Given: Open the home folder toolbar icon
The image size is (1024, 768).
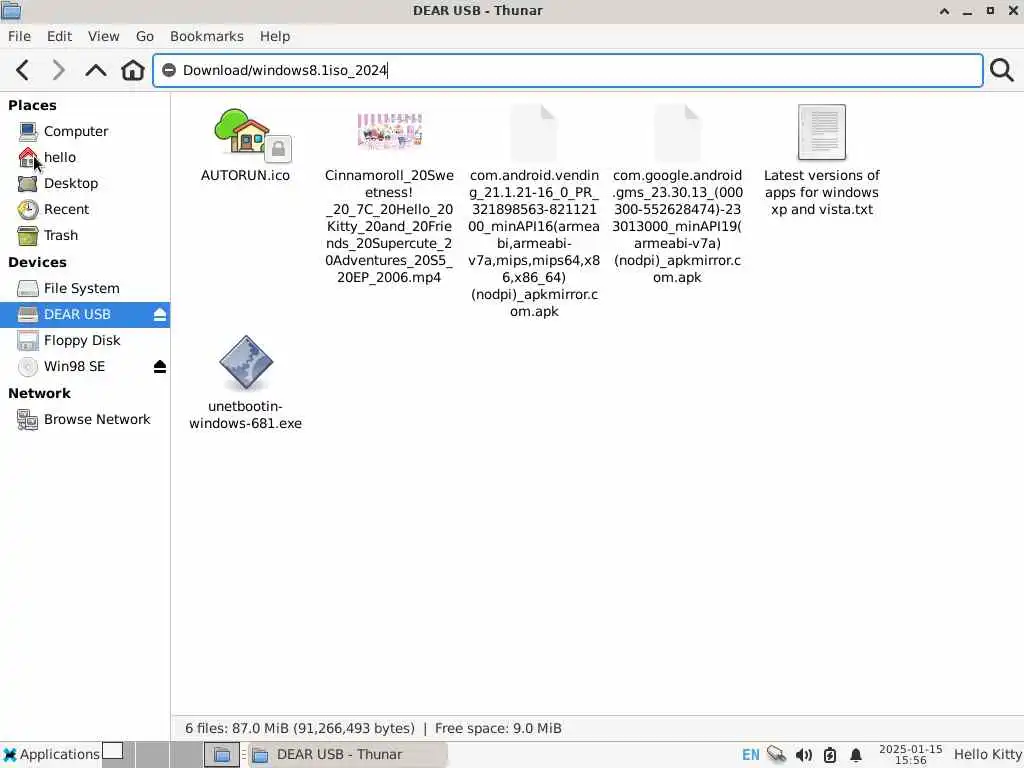Looking at the screenshot, I should tap(133, 70).
